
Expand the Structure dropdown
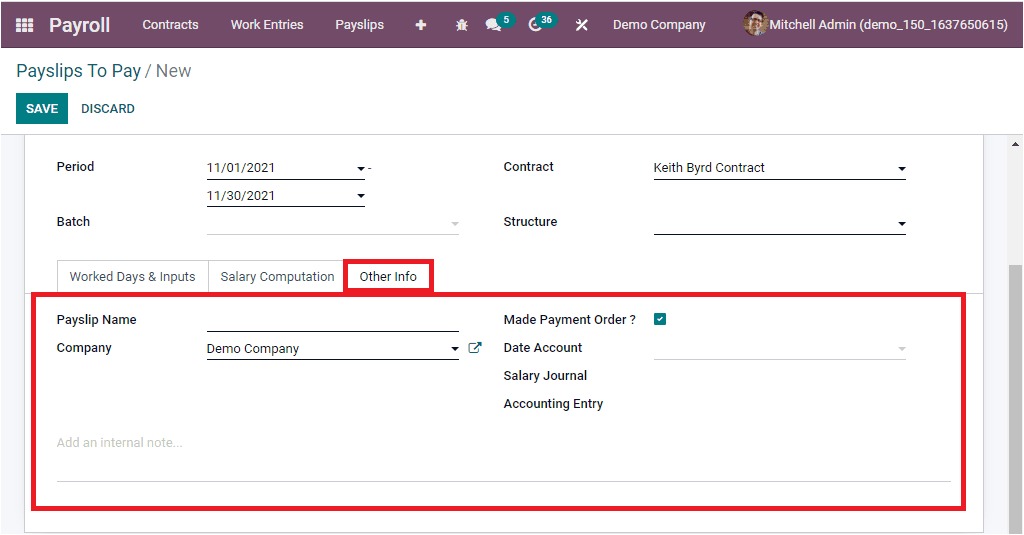(x=901, y=224)
